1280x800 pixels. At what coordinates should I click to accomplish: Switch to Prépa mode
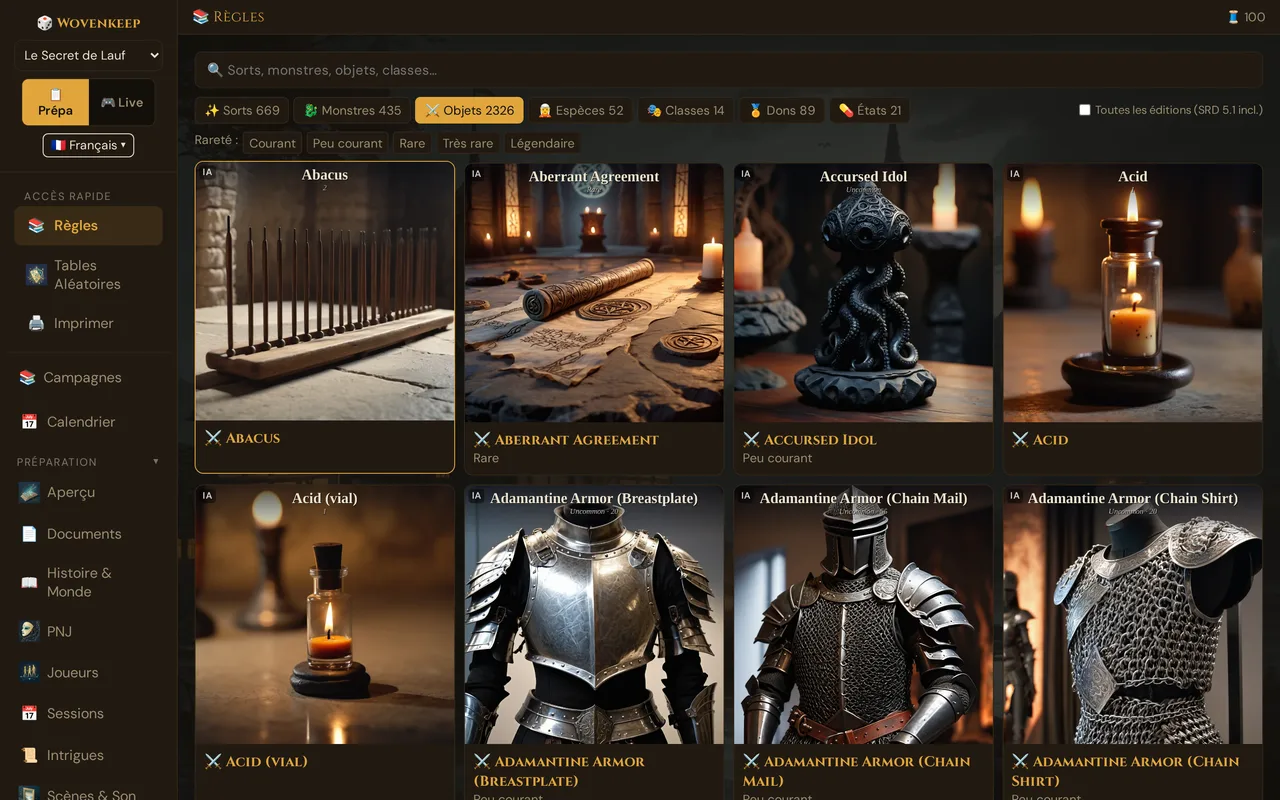[x=56, y=102]
